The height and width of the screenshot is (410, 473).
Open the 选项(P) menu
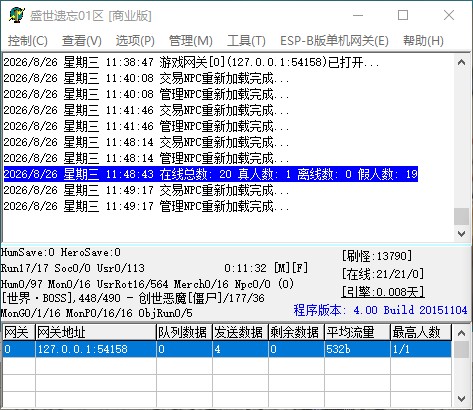135,41
